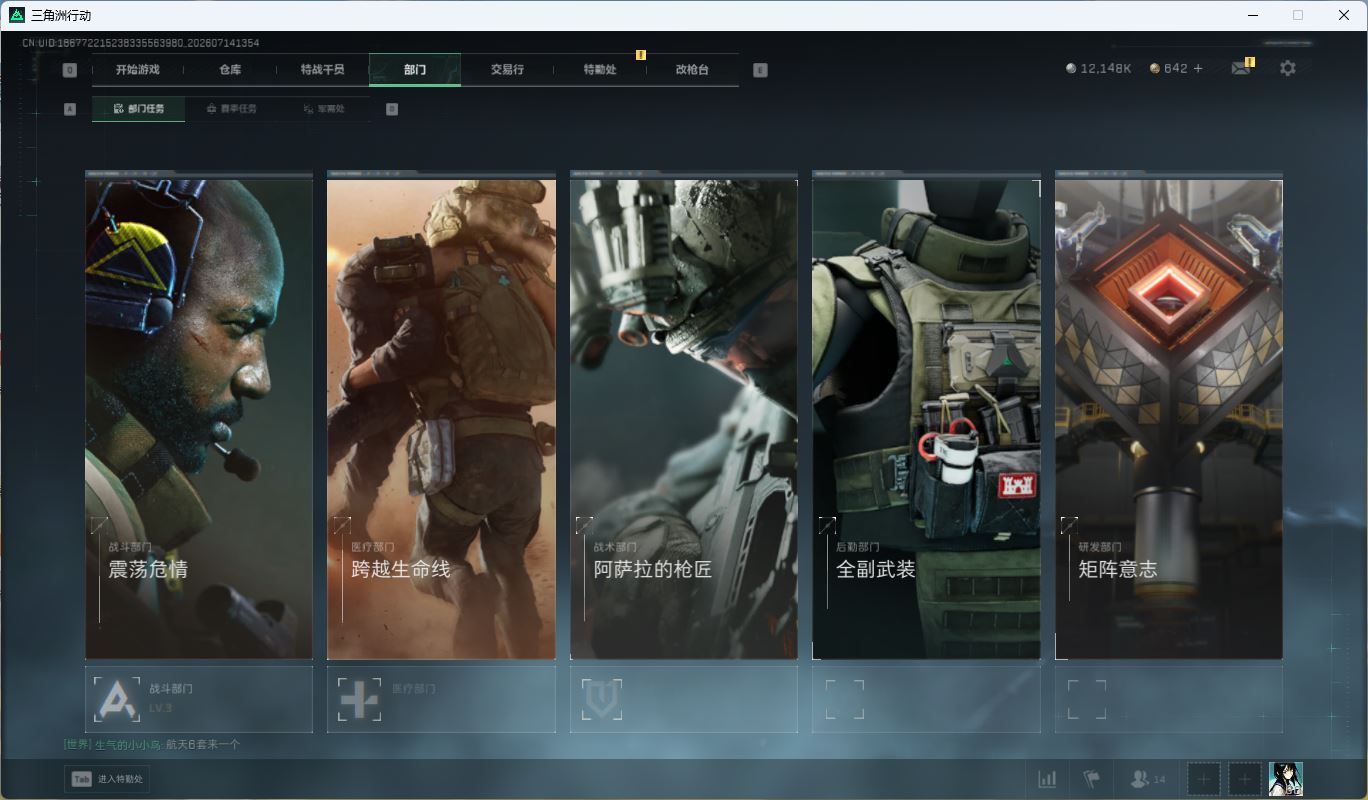Click the expand corner icon above 阿萨拉的枪匠
Screen dimensions: 1368x800
coord(584,525)
